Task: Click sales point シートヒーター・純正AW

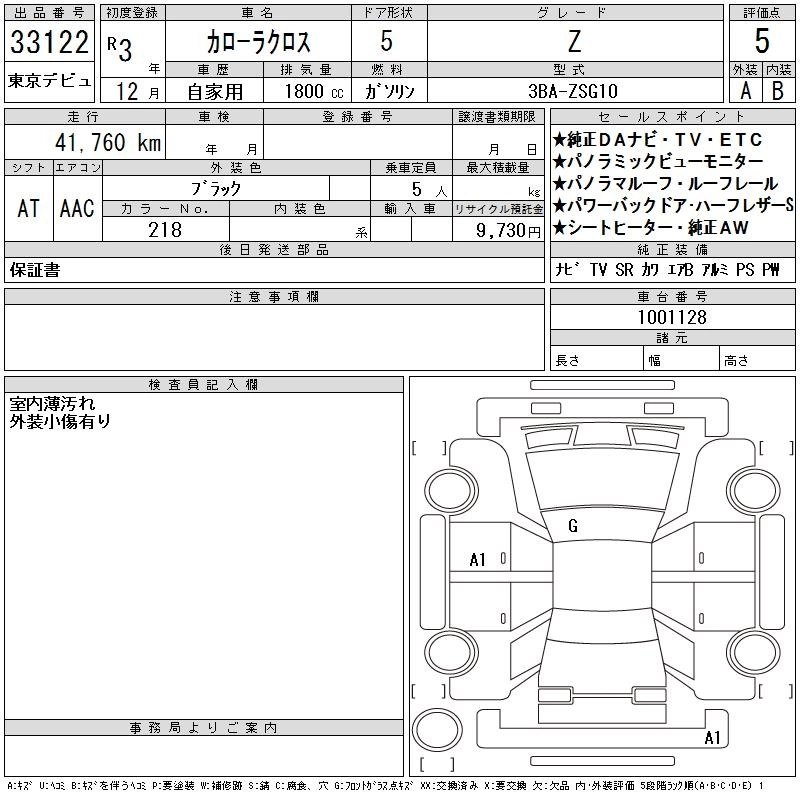Action: pos(651,228)
